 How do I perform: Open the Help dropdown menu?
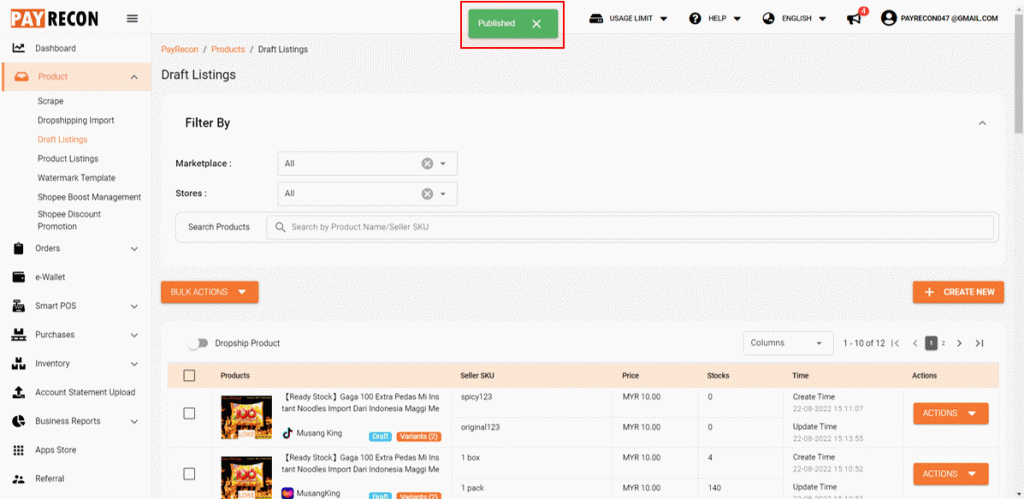point(714,18)
